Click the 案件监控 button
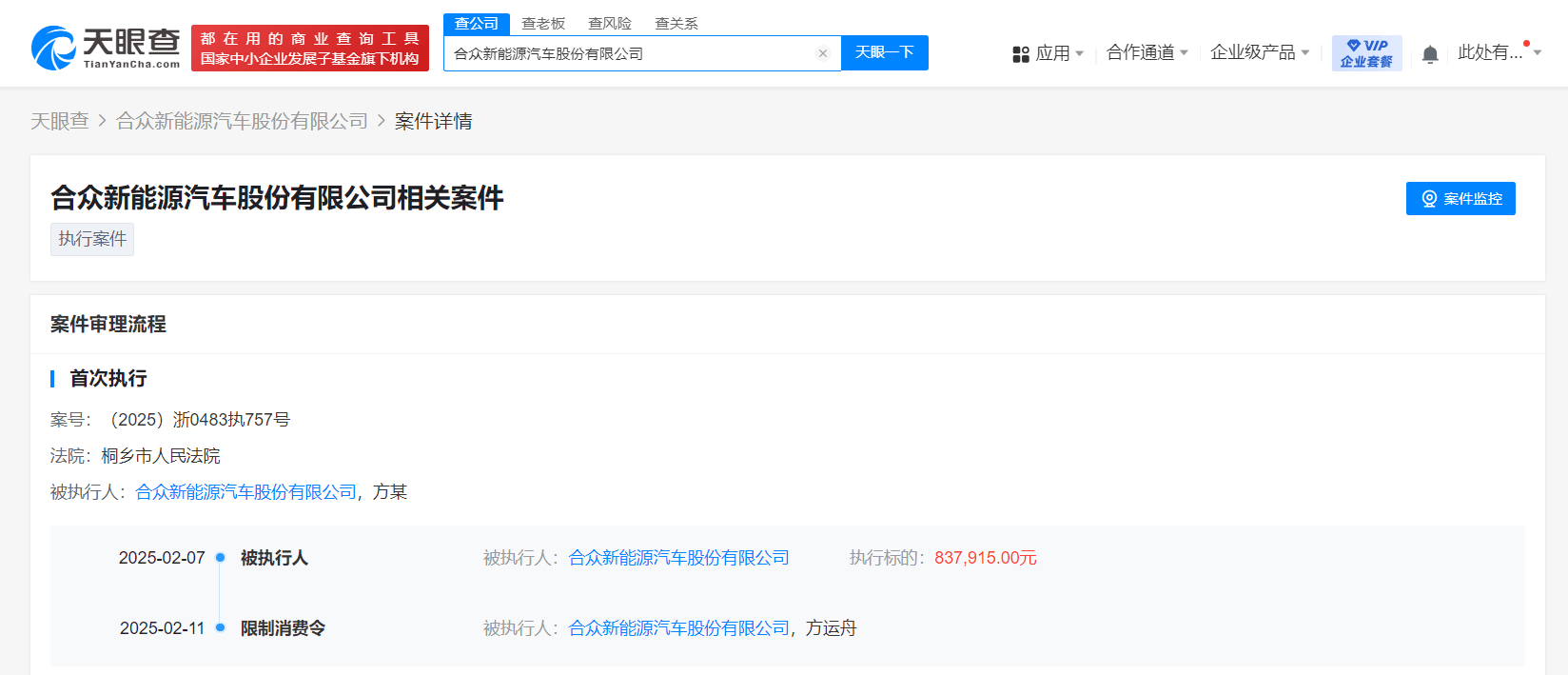1568x675 pixels. (1460, 198)
